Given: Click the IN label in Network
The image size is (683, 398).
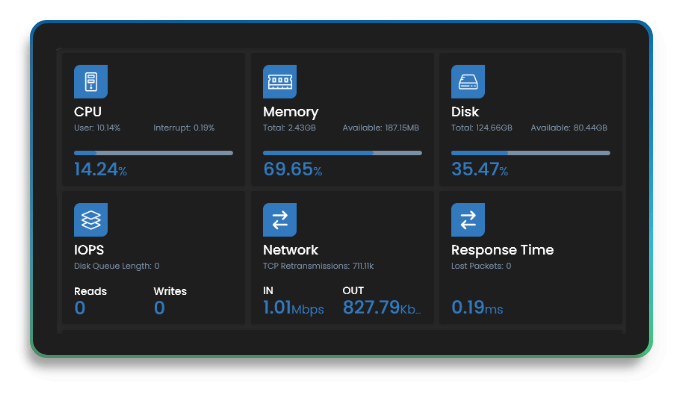Looking at the screenshot, I should [268, 291].
